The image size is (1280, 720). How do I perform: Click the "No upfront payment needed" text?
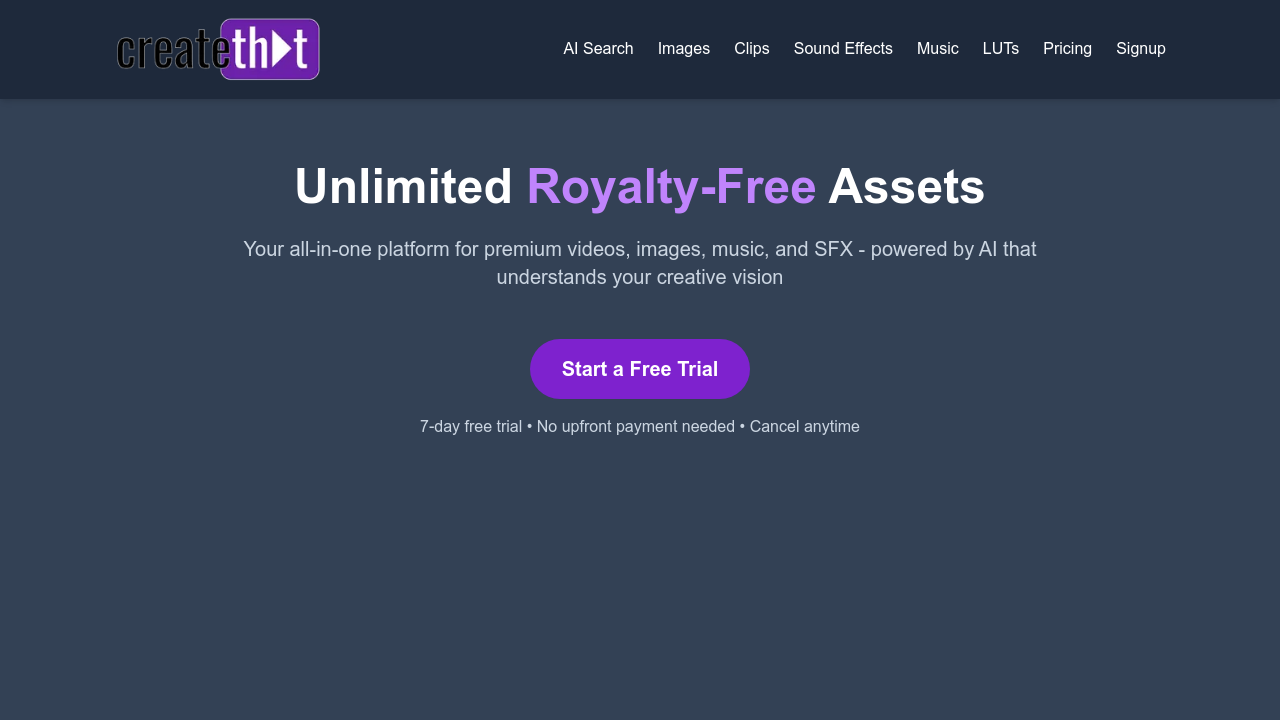(x=636, y=427)
